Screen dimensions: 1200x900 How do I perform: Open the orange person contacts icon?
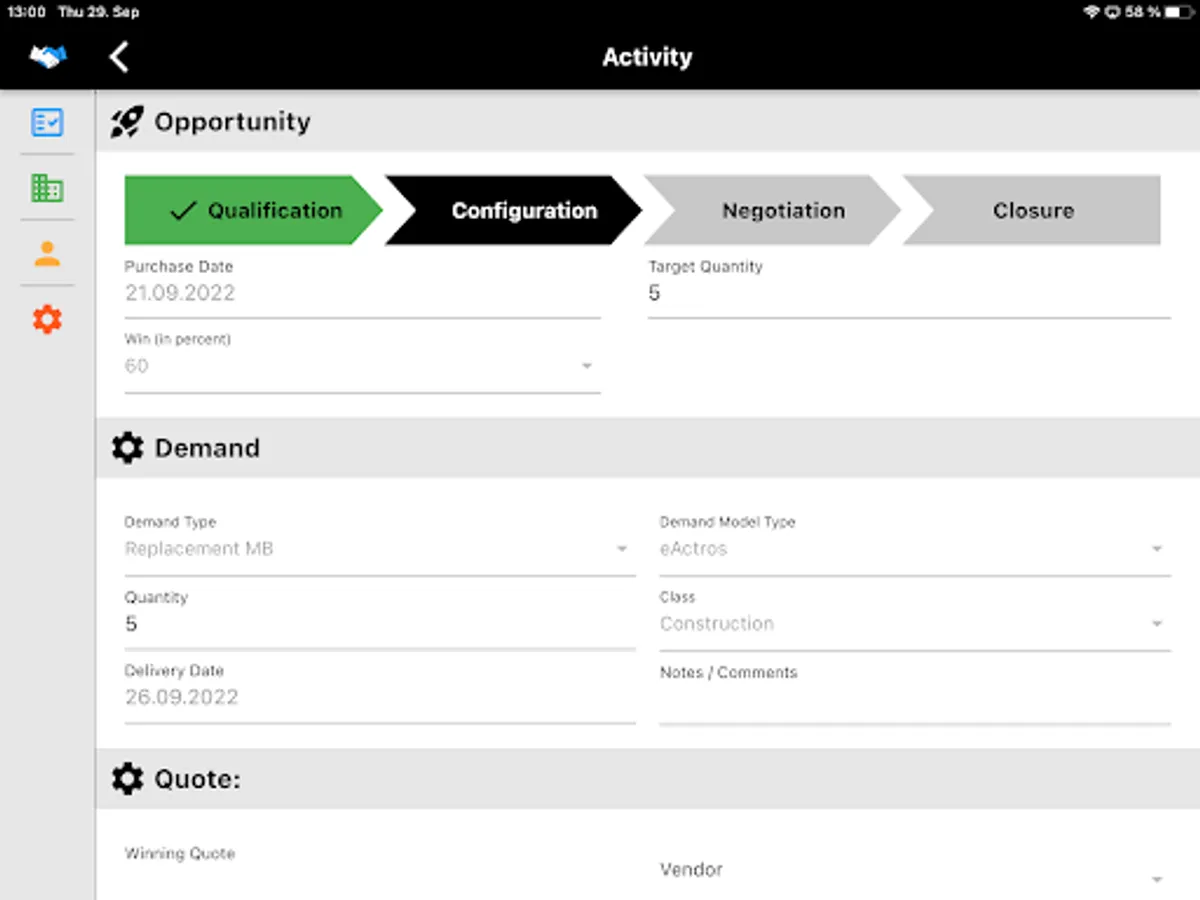47,254
